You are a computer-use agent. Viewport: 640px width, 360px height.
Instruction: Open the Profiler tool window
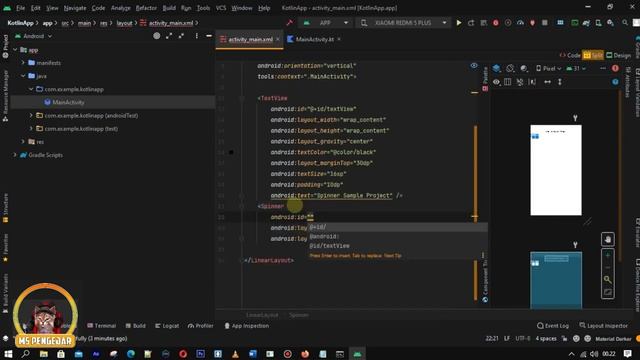(200, 326)
